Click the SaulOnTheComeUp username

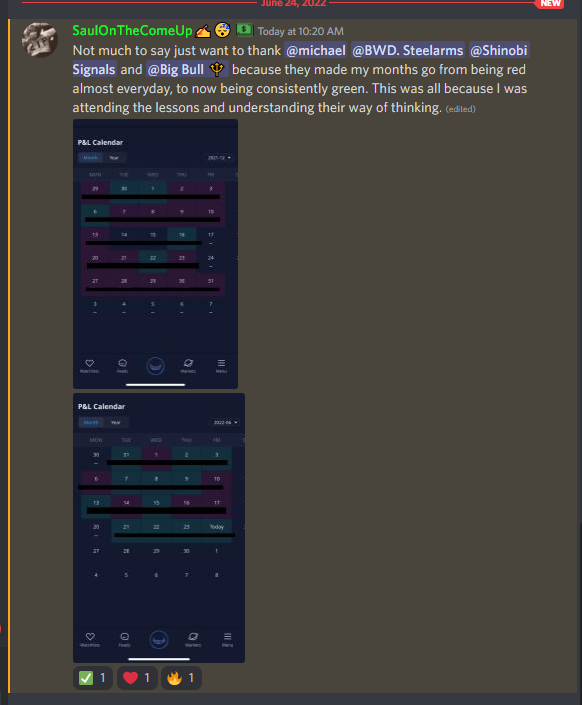coord(132,31)
